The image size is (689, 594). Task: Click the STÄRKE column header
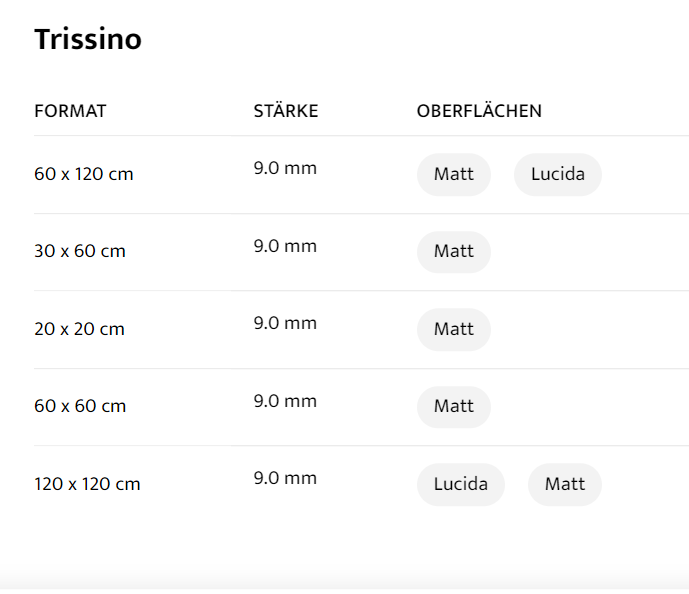(285, 111)
